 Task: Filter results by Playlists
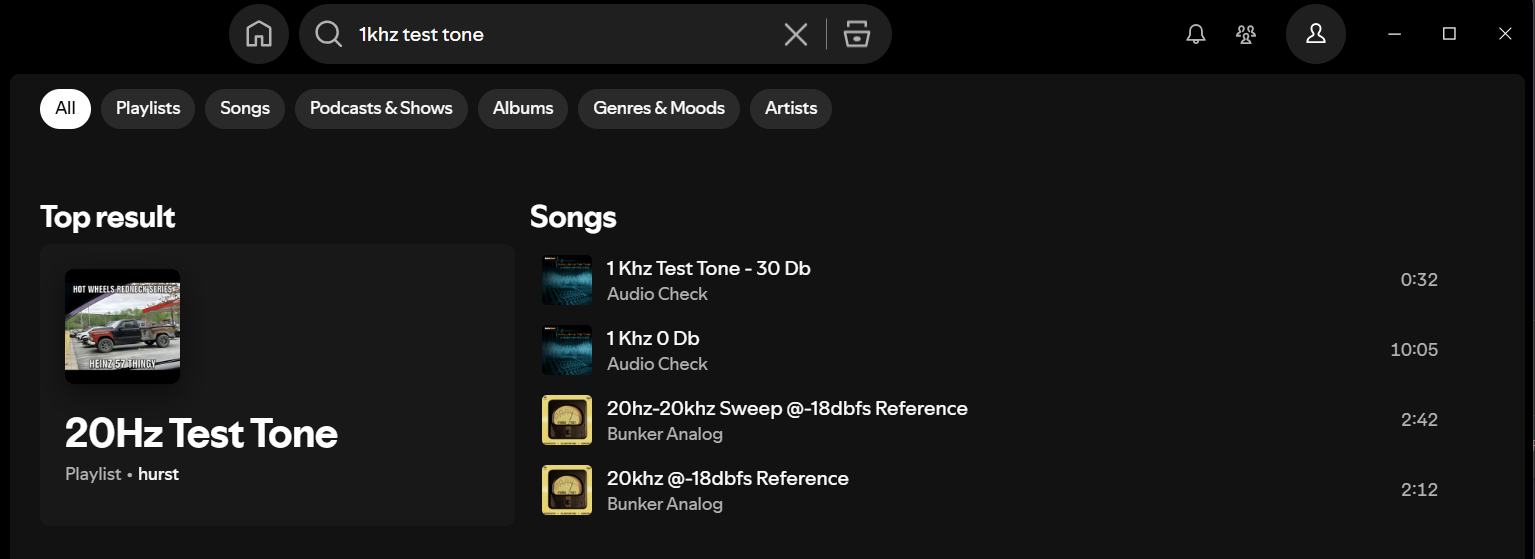point(148,108)
